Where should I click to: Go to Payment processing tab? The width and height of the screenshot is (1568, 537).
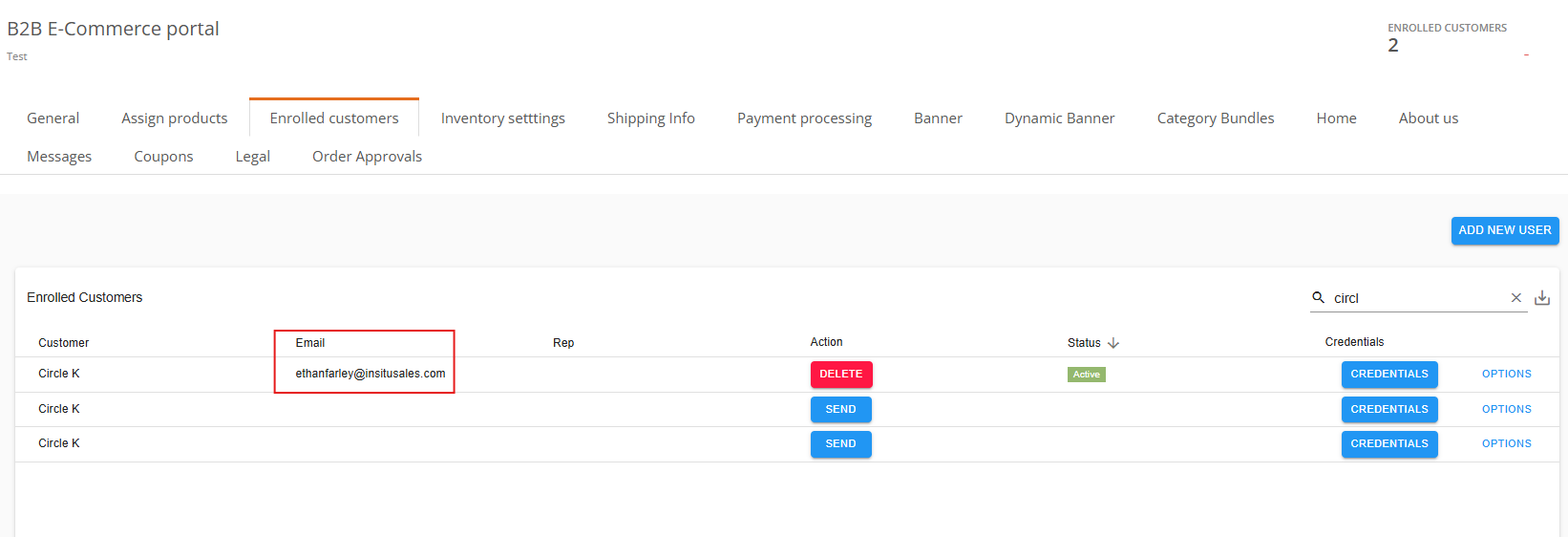[x=804, y=118]
